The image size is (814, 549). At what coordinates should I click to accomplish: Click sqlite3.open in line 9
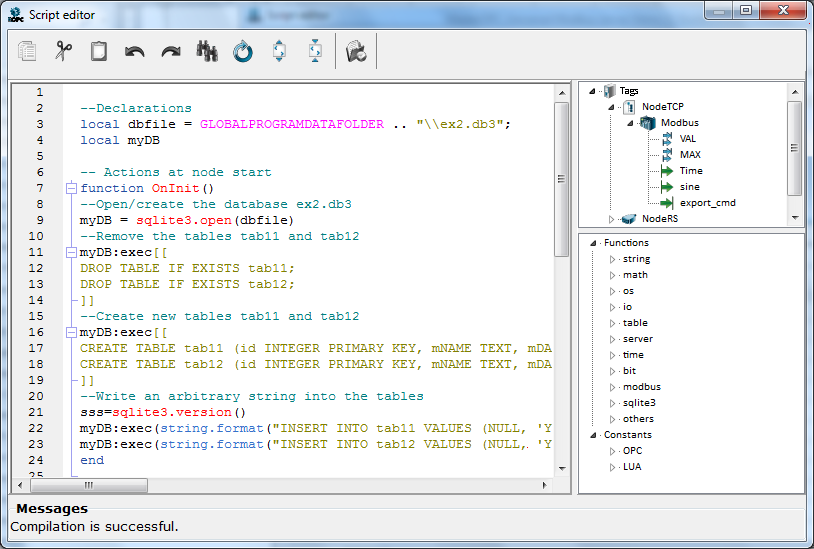coord(184,221)
